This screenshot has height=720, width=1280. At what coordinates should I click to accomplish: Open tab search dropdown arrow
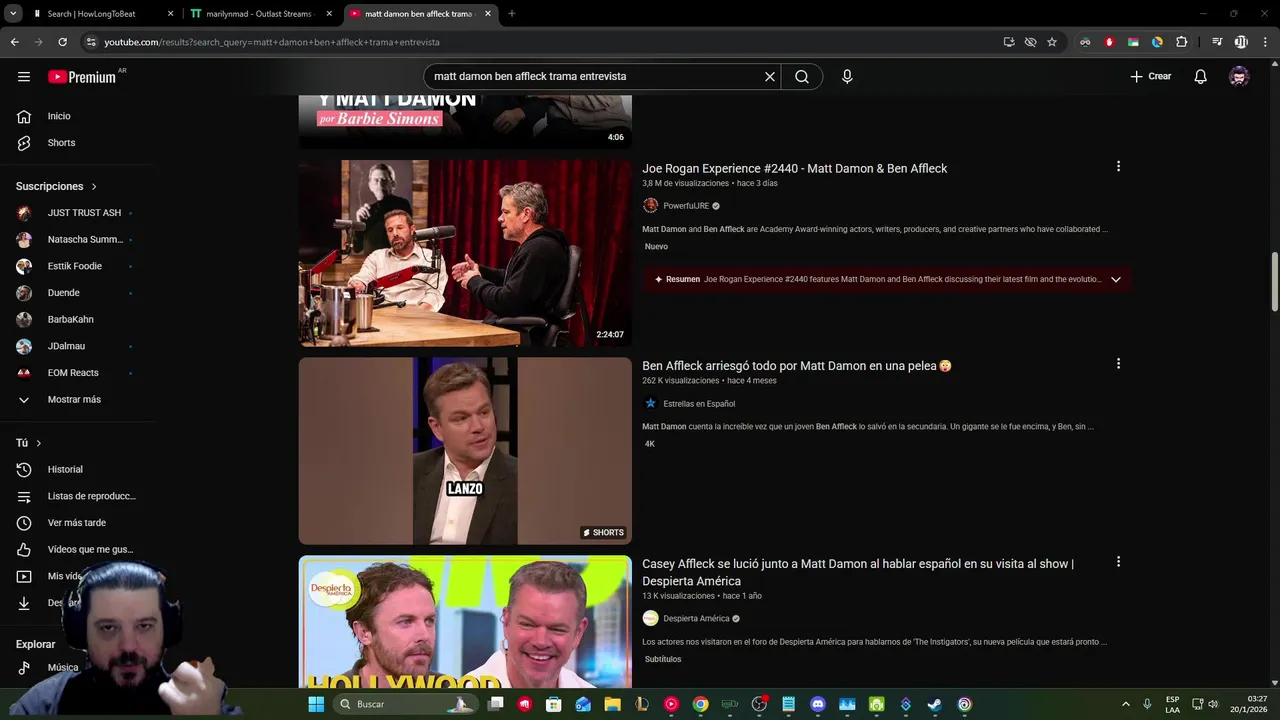click(13, 14)
